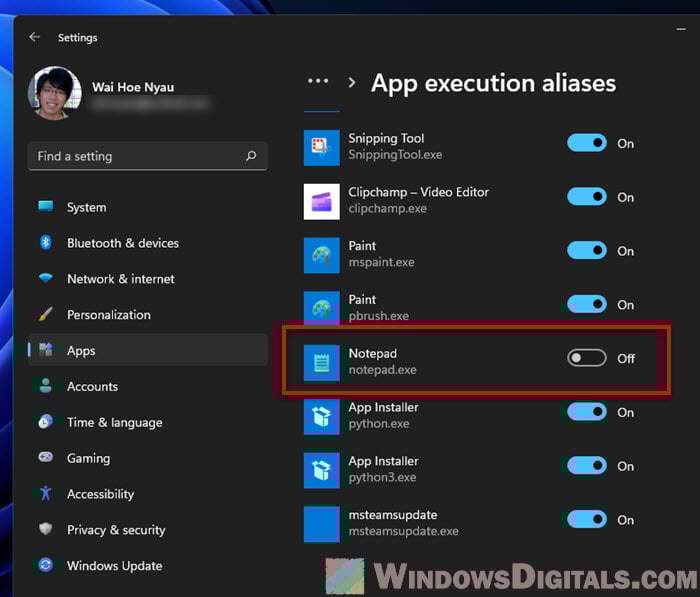
Task: Expand the breadcrumb ellipsis menu
Action: 318,82
